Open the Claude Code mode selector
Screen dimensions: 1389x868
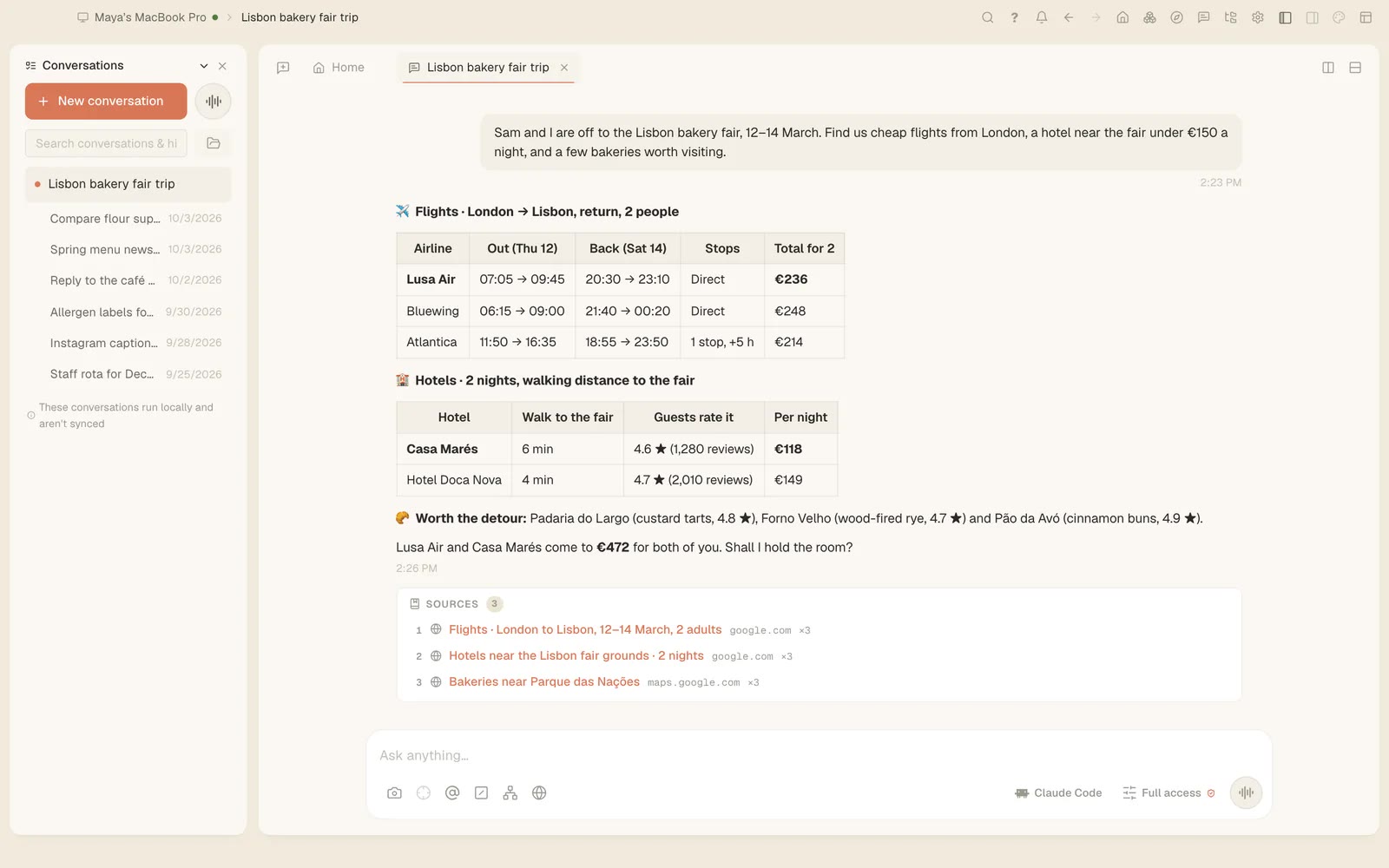point(1058,792)
